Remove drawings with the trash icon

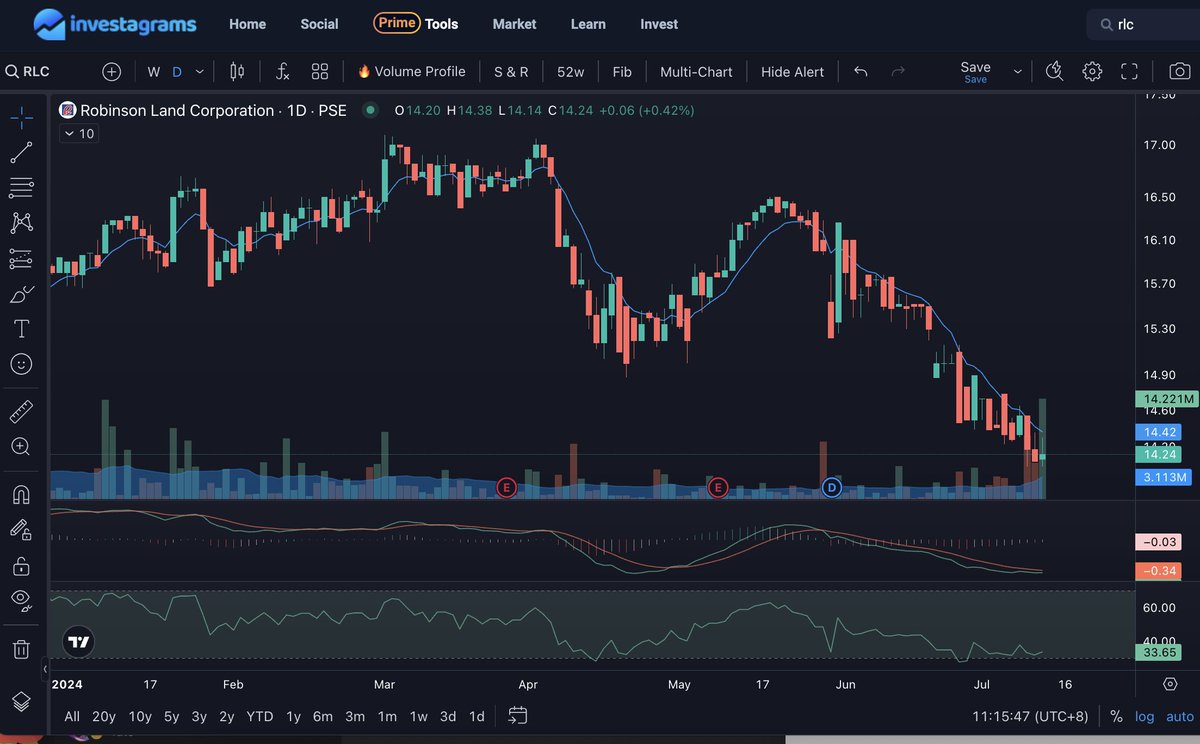(21, 649)
